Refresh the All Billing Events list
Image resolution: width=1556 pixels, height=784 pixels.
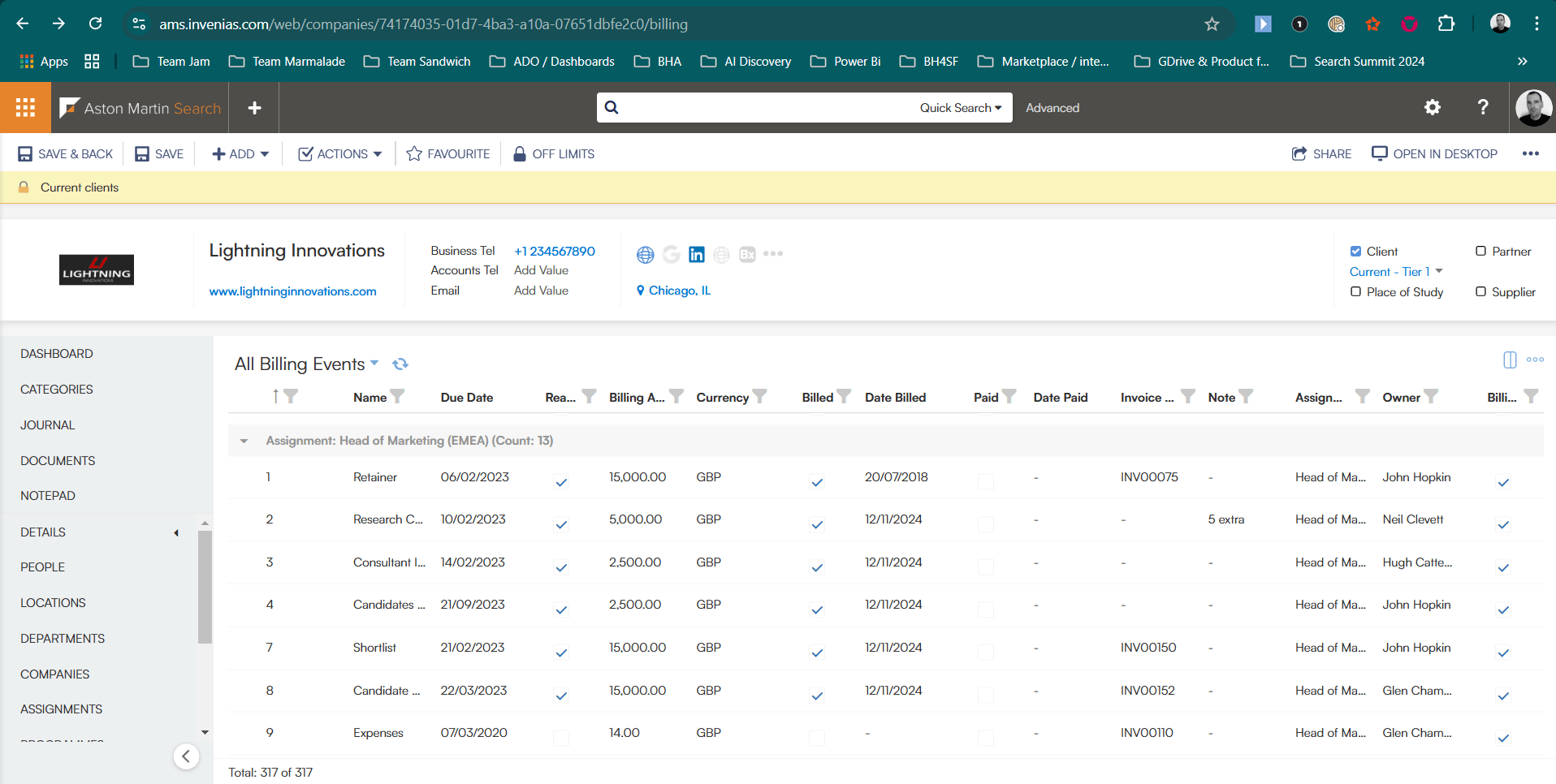[400, 364]
